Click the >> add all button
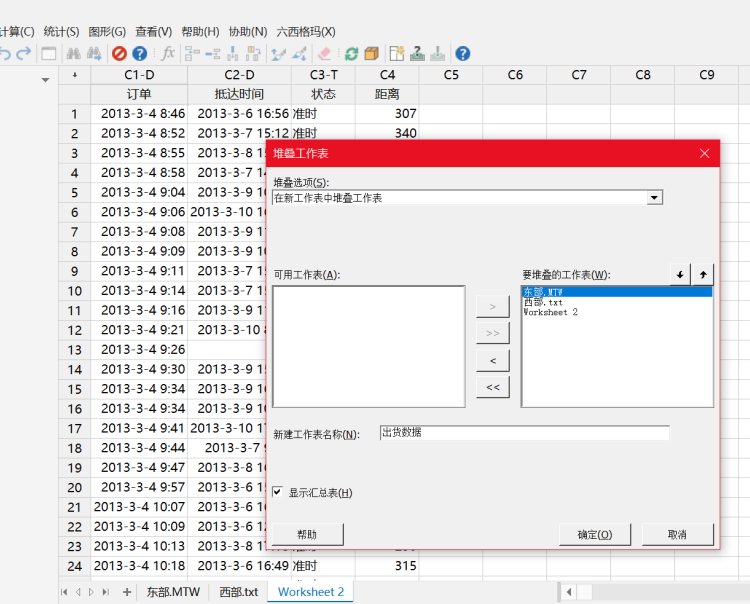This screenshot has width=750, height=604. coord(493,333)
